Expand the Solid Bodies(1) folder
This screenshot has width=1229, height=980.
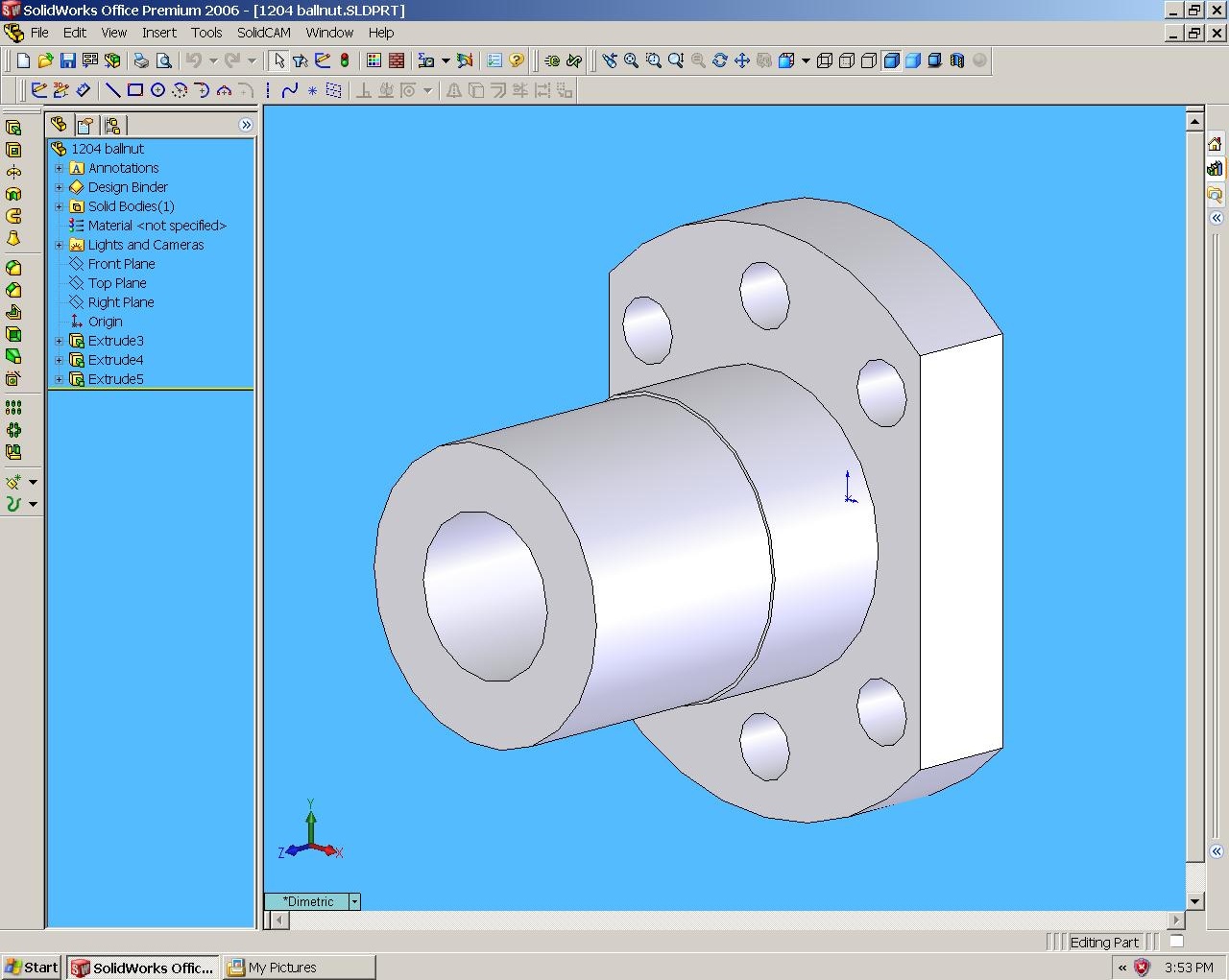(x=59, y=206)
